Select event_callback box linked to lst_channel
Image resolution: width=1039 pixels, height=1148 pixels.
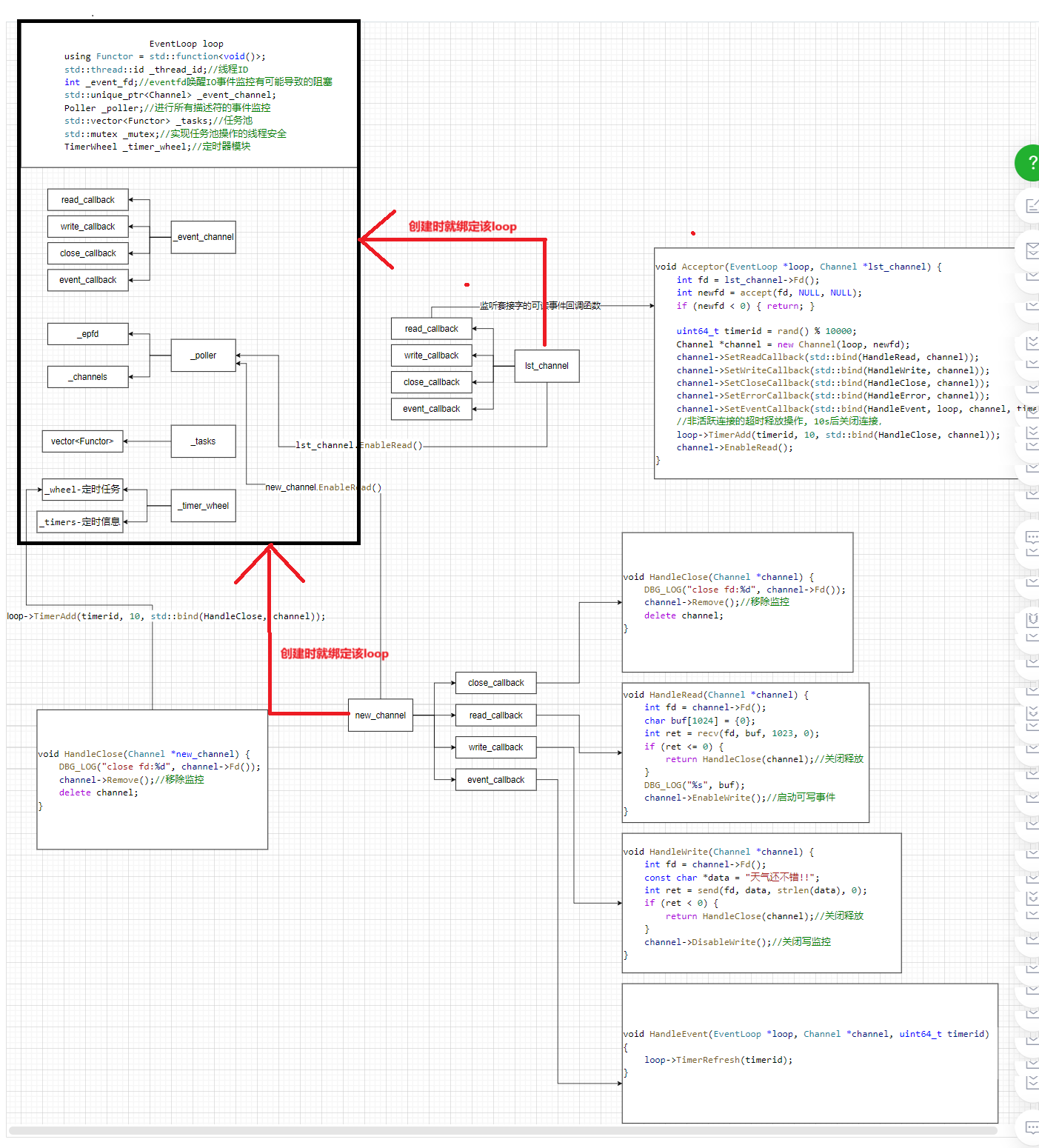432,409
